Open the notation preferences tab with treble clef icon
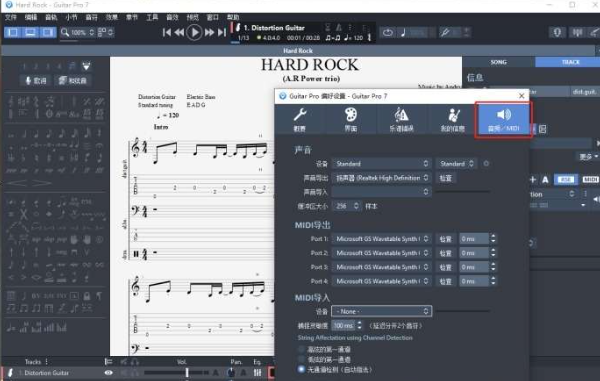 coord(401,119)
